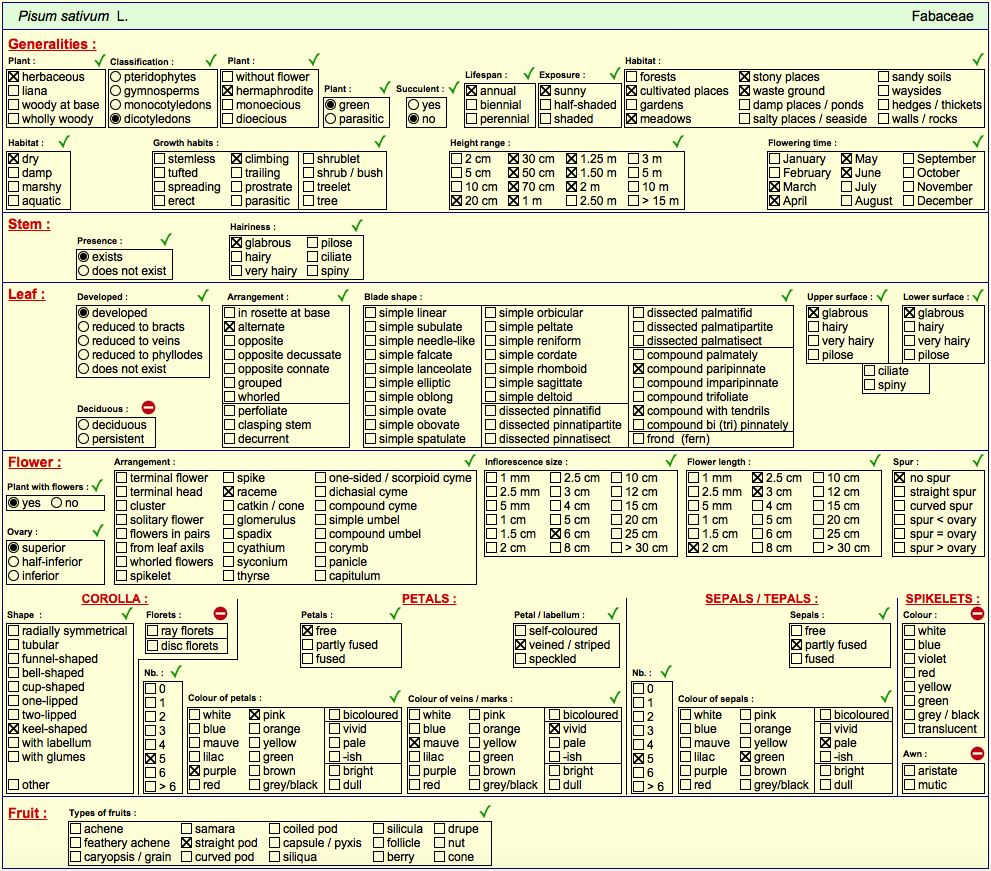Open the Stem section heading
The image size is (991, 871).
pos(28,224)
